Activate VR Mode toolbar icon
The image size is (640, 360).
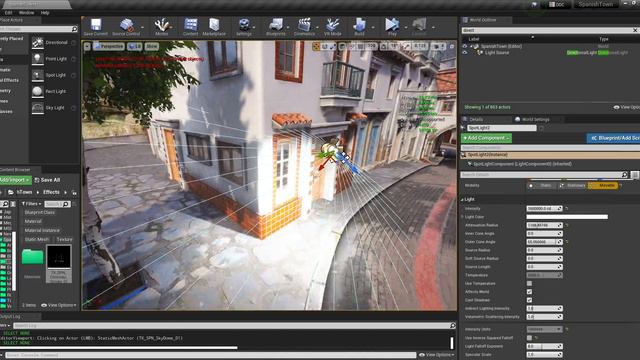pos(333,27)
